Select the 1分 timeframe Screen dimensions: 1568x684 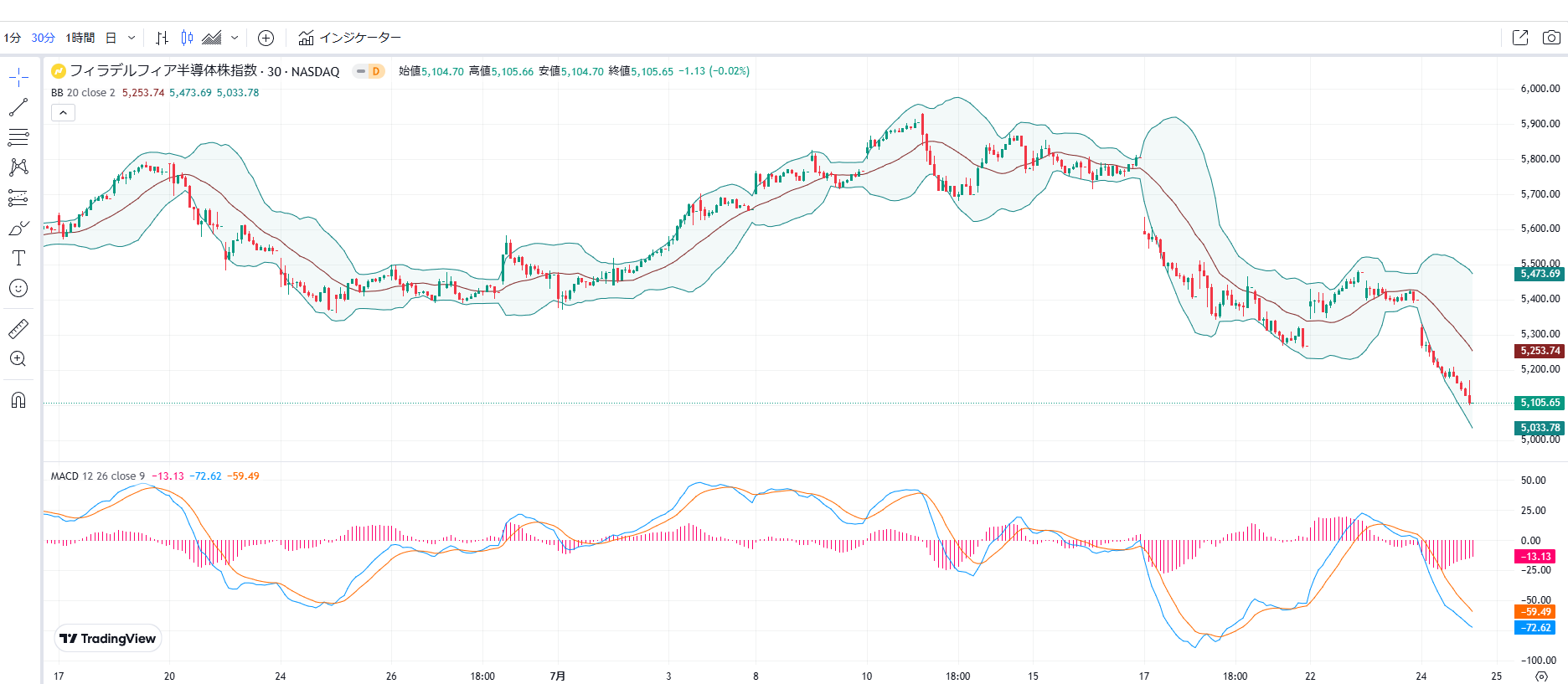click(x=12, y=38)
